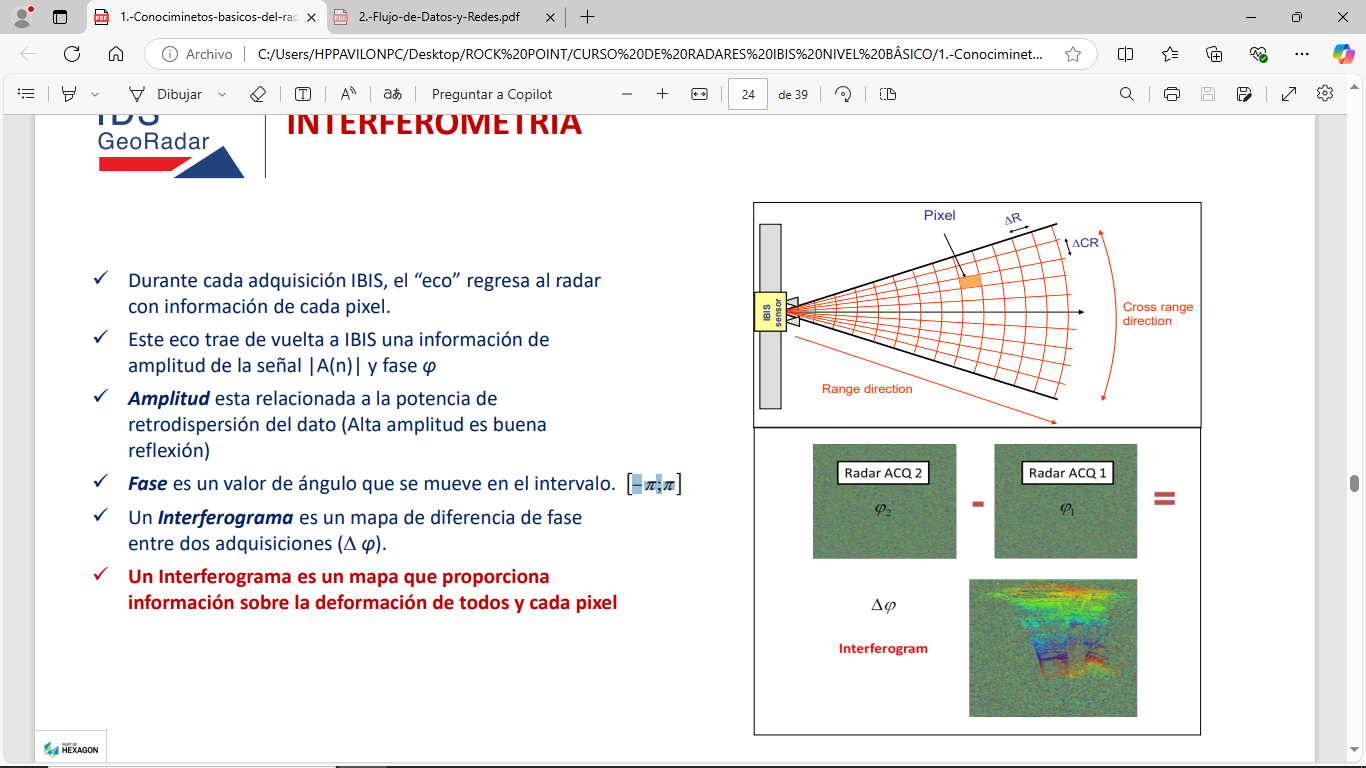
Task: Toggle the page view layout button
Action: click(888, 94)
